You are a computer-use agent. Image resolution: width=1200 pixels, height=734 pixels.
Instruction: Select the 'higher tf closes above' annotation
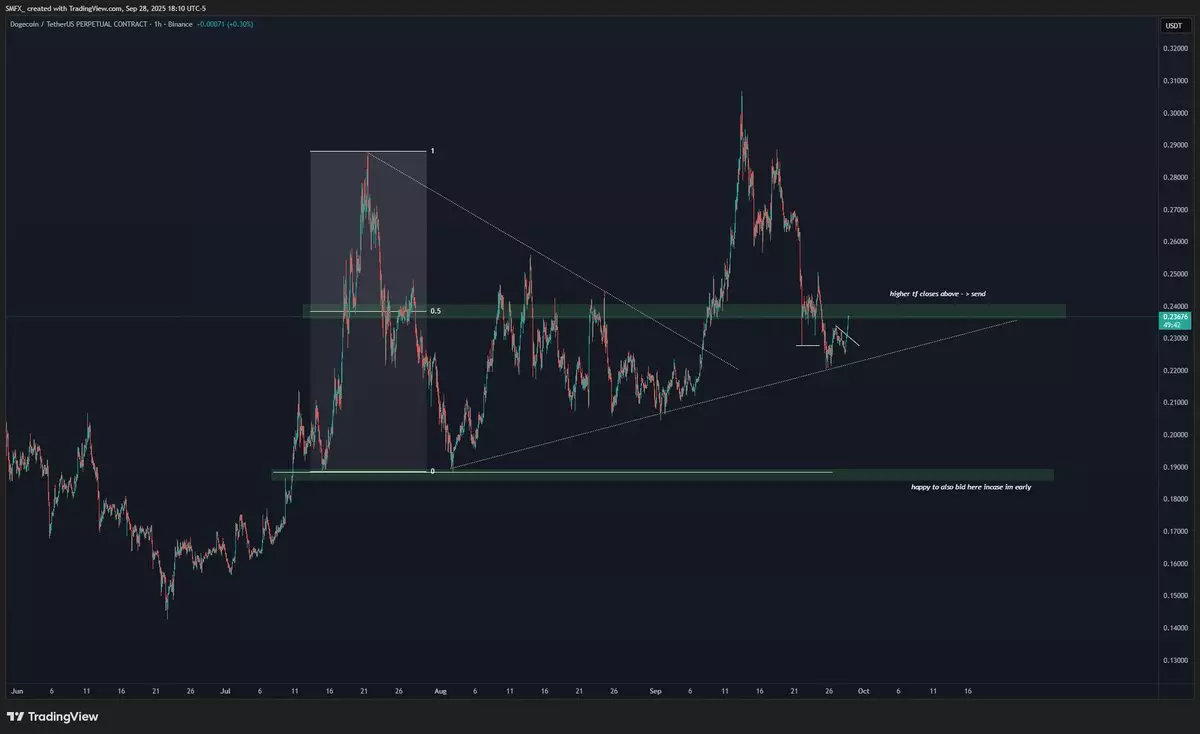pos(937,294)
